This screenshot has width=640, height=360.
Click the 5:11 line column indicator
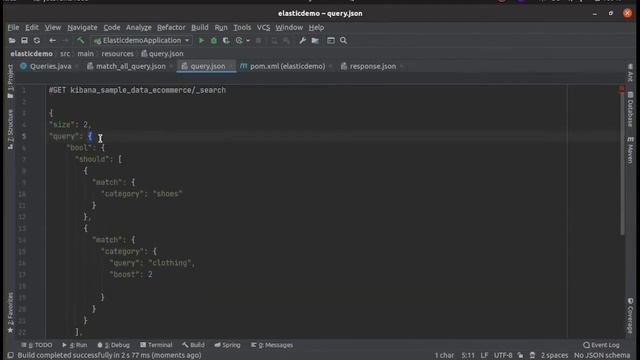[468, 355]
